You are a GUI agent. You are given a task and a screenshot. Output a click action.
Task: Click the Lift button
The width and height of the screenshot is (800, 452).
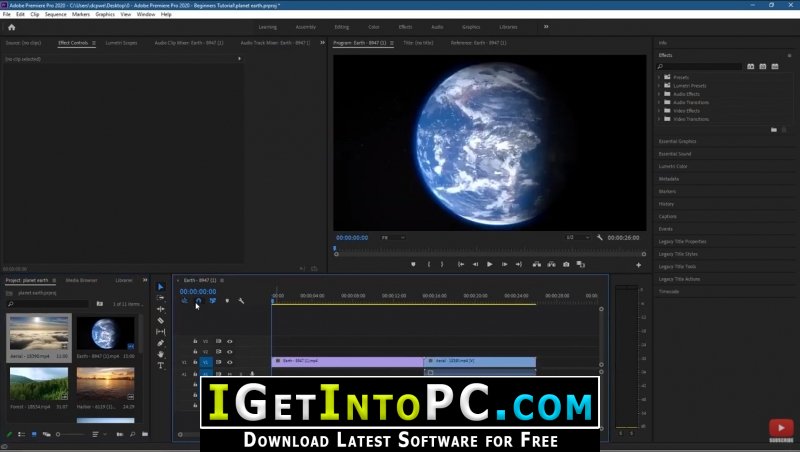click(537, 264)
